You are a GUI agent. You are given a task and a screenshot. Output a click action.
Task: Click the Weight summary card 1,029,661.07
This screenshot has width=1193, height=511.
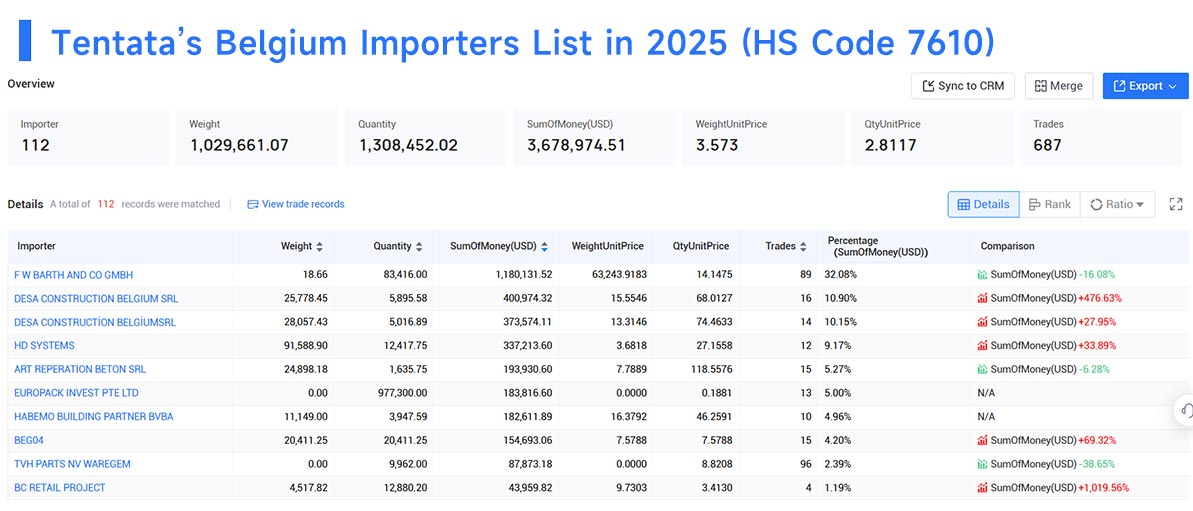[257, 137]
